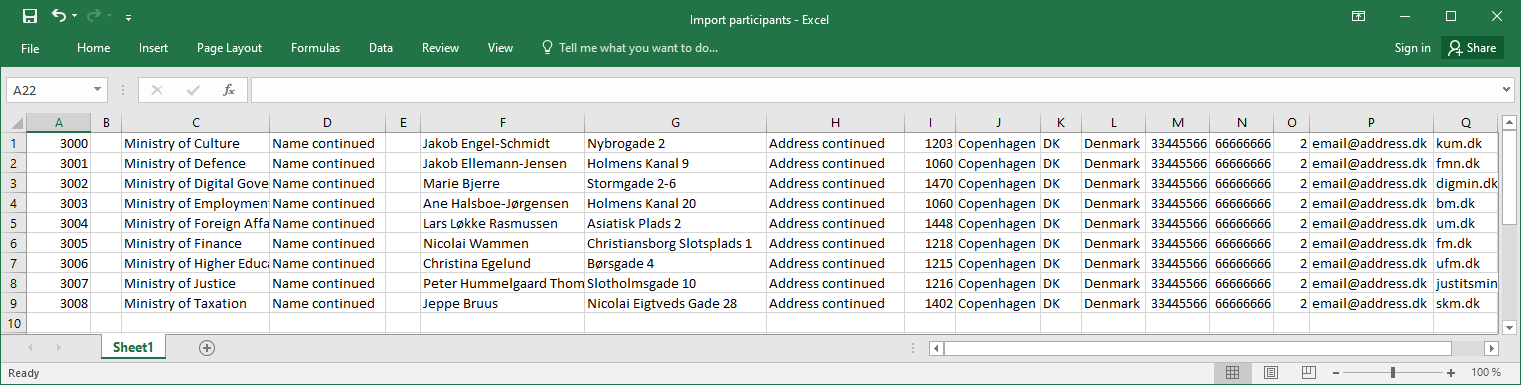The height and width of the screenshot is (385, 1521).
Task: Open the File menu
Action: pos(30,48)
